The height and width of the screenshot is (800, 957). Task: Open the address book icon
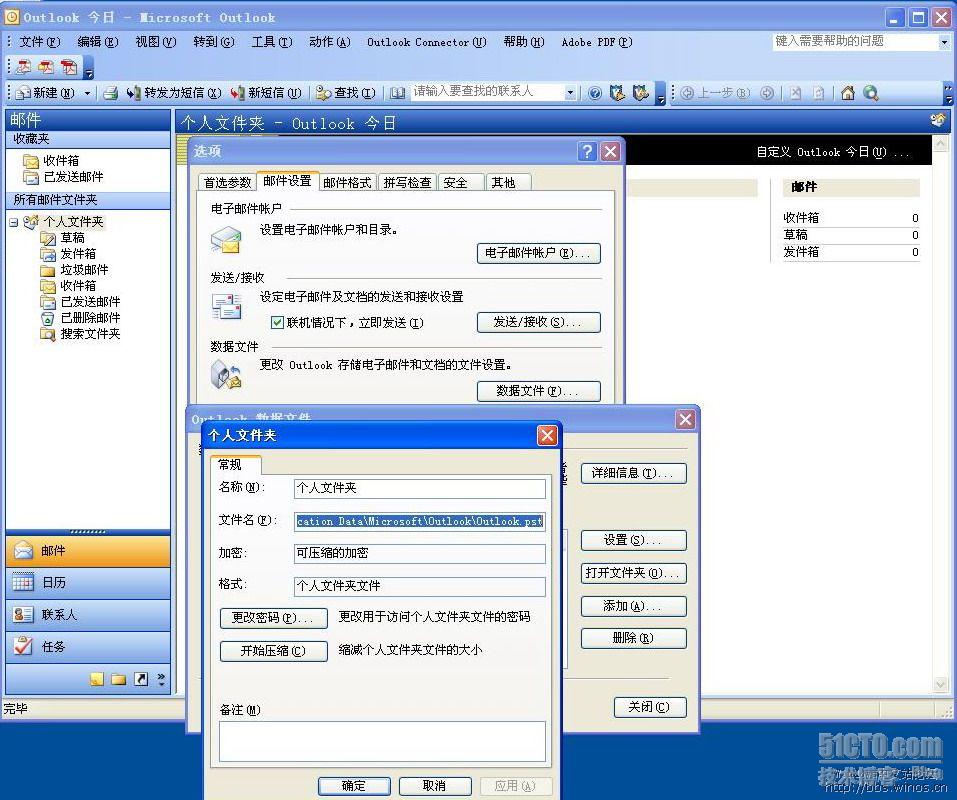tap(397, 93)
